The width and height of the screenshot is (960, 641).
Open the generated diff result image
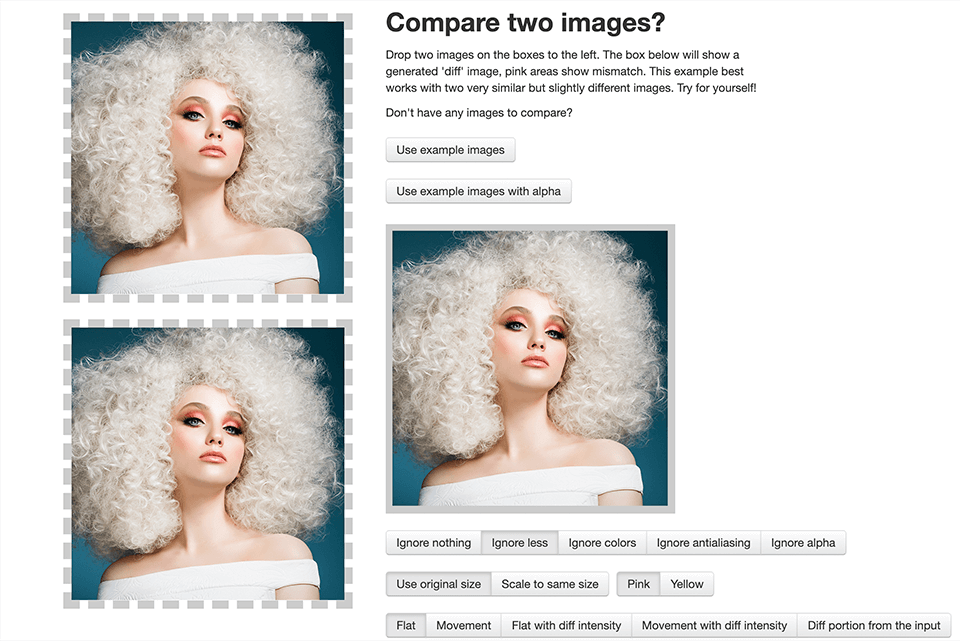pos(530,368)
